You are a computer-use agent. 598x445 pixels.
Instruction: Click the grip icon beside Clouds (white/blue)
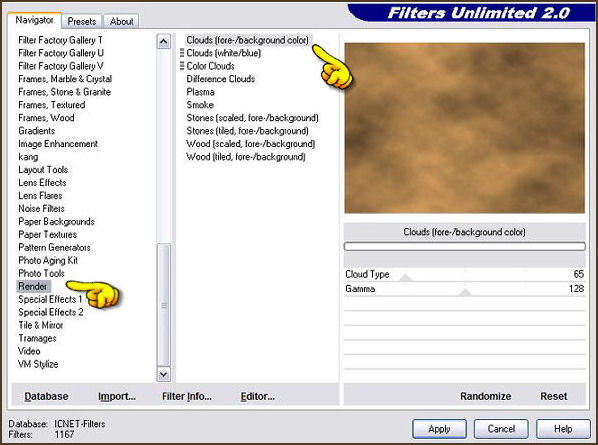pyautogui.click(x=182, y=53)
